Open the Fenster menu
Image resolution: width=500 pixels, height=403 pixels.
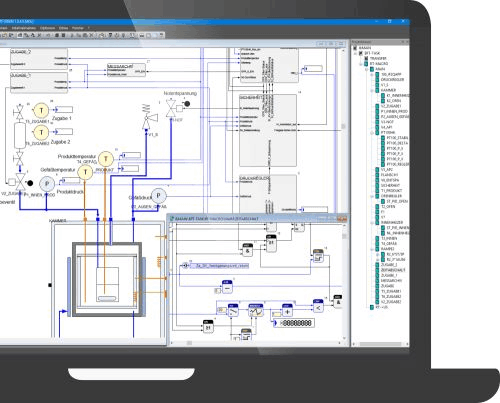click(78, 28)
